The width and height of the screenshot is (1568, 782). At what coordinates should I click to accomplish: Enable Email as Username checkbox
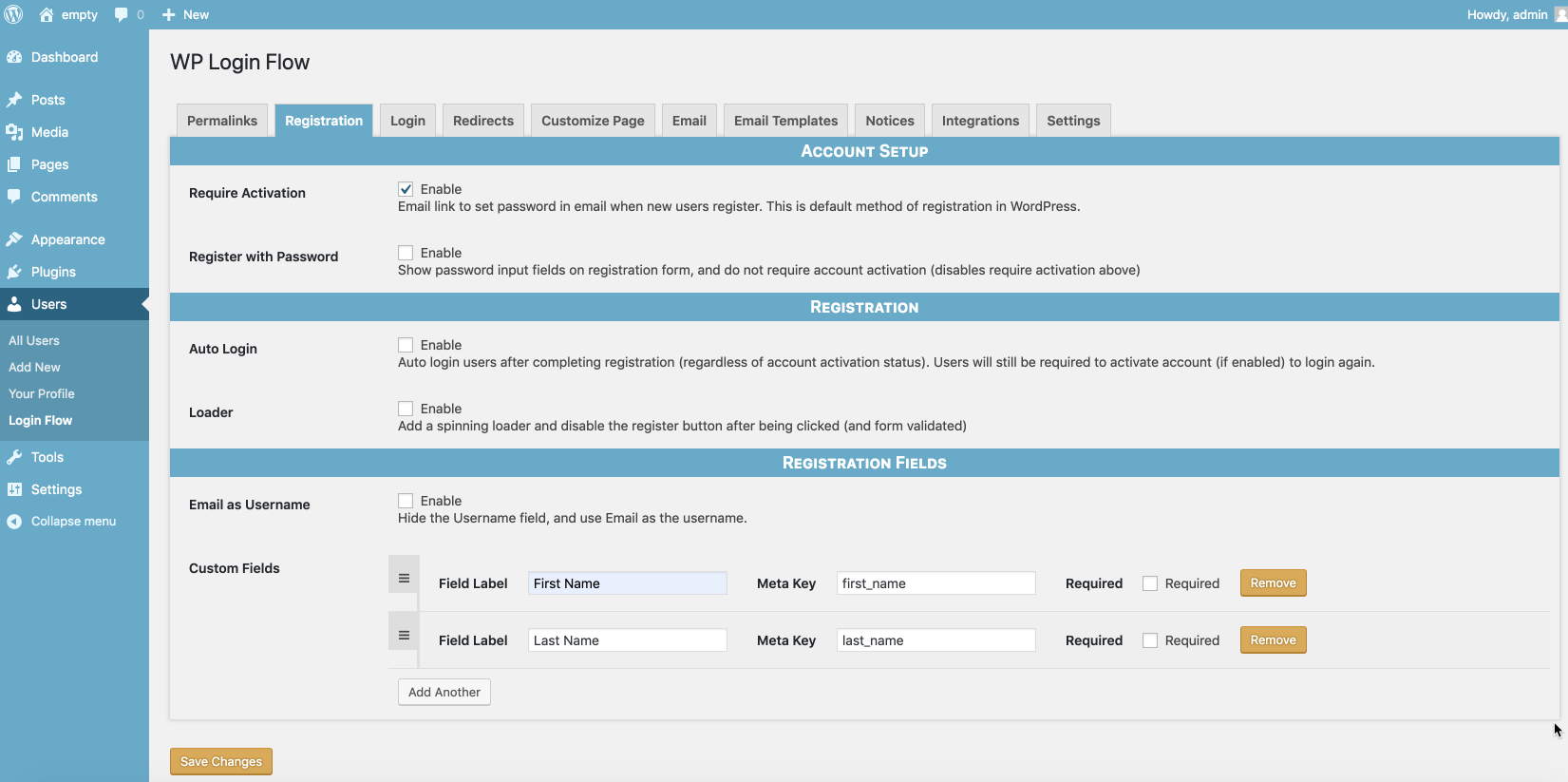(406, 501)
